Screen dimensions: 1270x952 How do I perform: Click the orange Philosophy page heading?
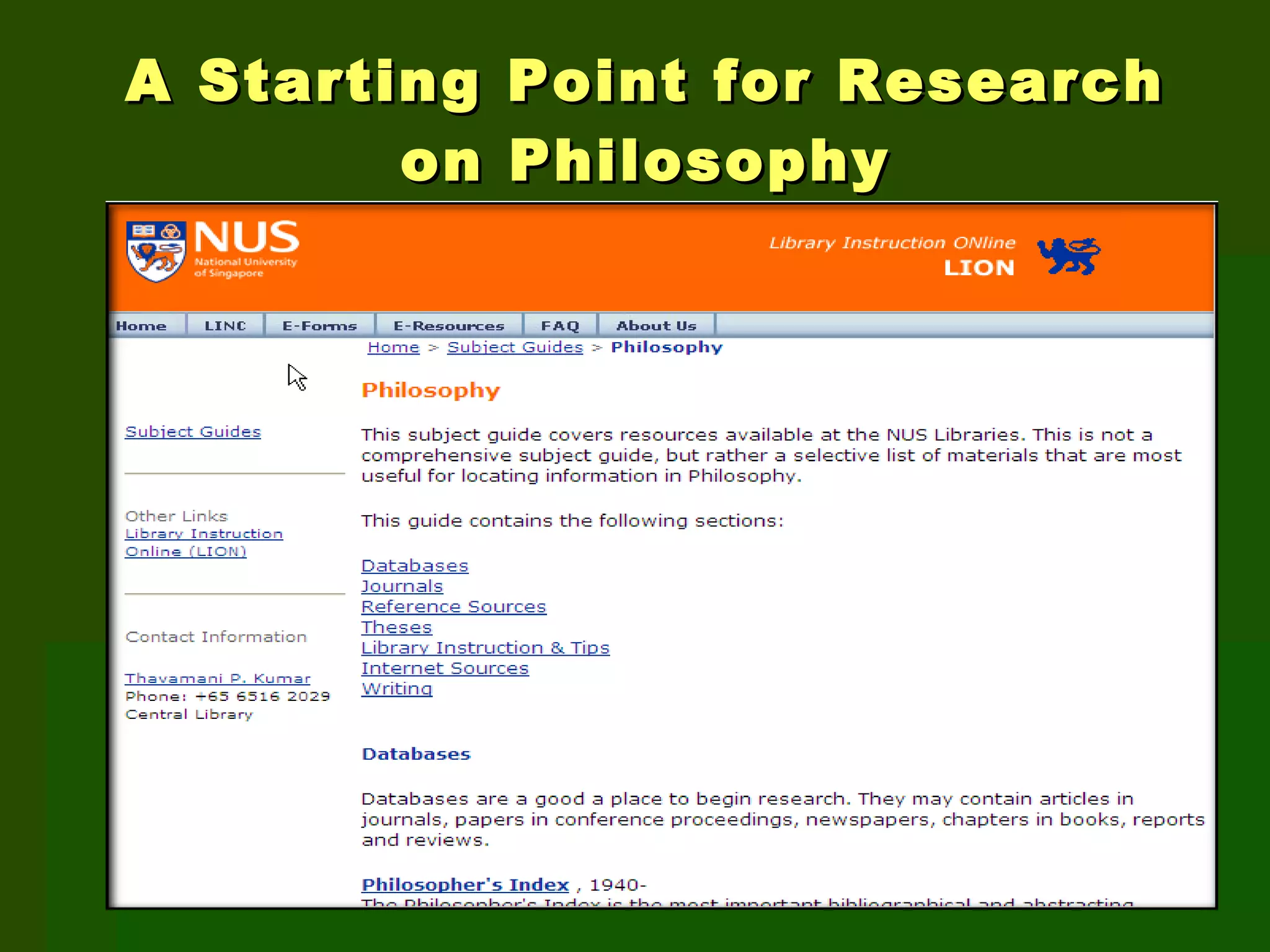tap(431, 390)
